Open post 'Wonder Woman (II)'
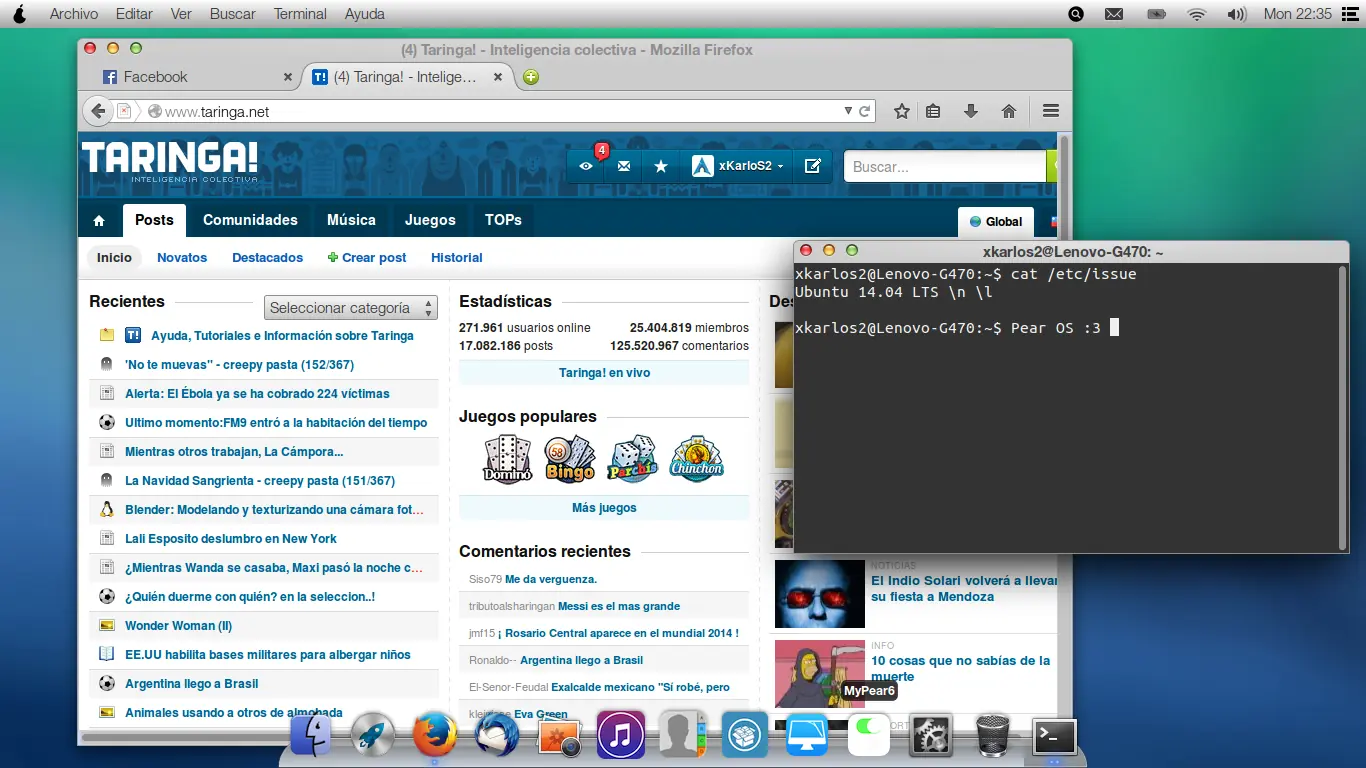 [178, 626]
